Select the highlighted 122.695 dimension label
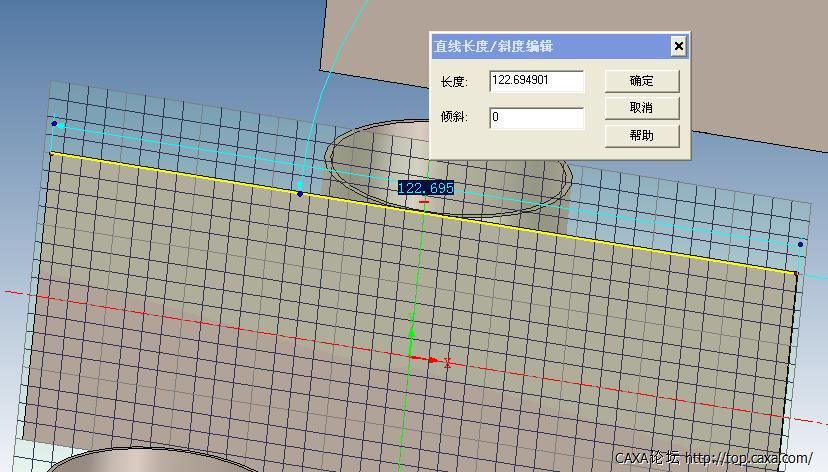This screenshot has width=828, height=472. [x=426, y=188]
